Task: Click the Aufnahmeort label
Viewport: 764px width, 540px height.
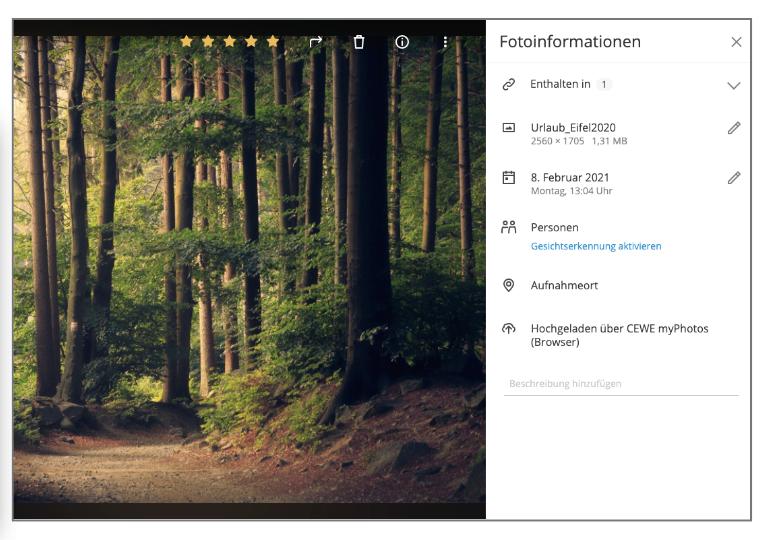Action: (x=564, y=286)
